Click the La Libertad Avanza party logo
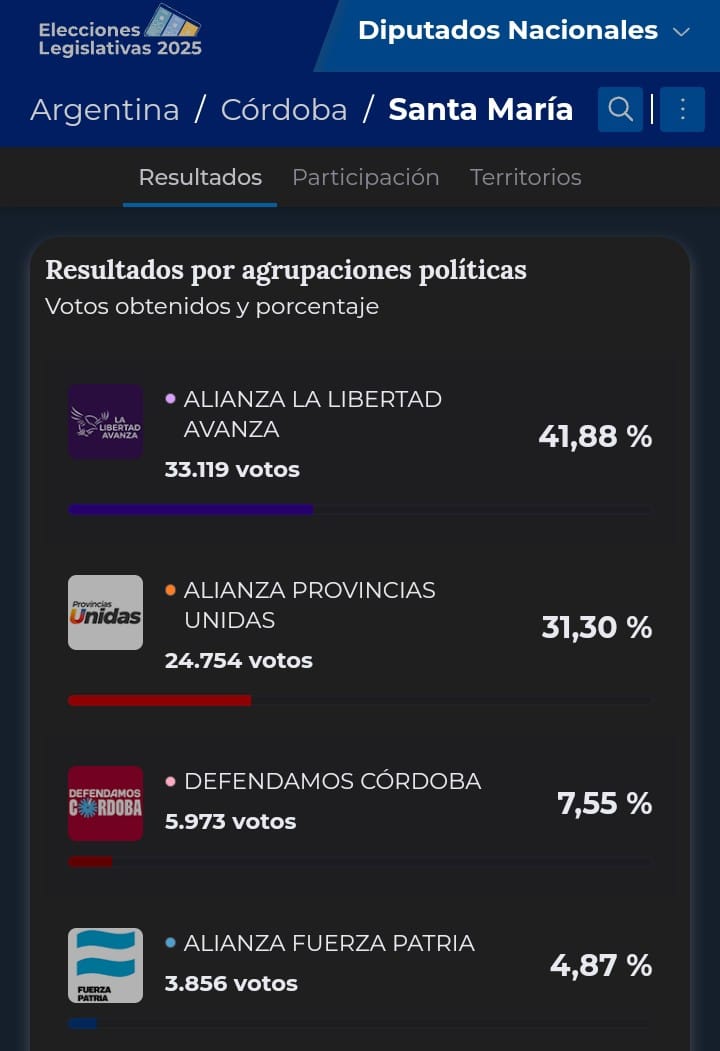 105,422
